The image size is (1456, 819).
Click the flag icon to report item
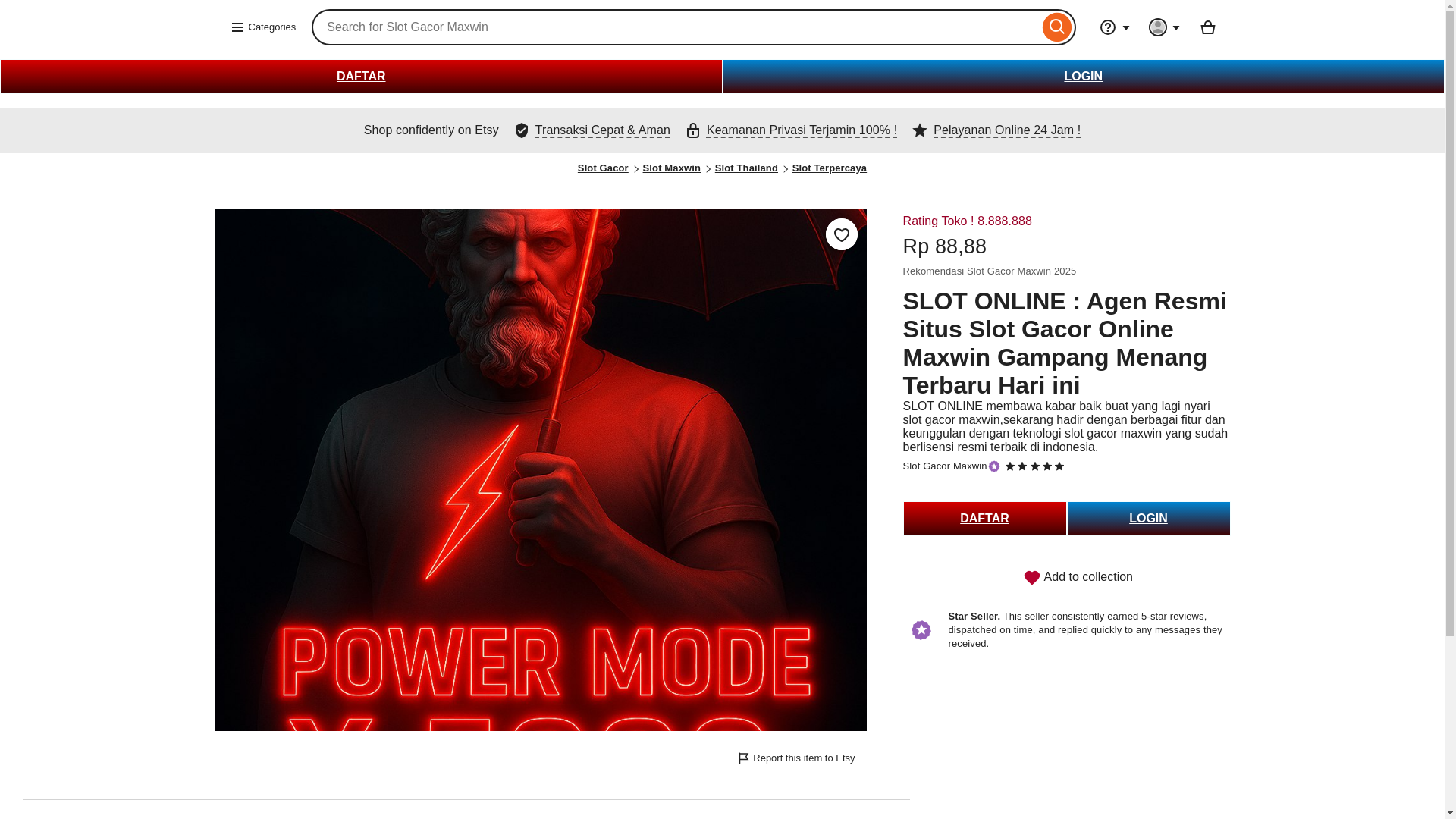(x=744, y=758)
